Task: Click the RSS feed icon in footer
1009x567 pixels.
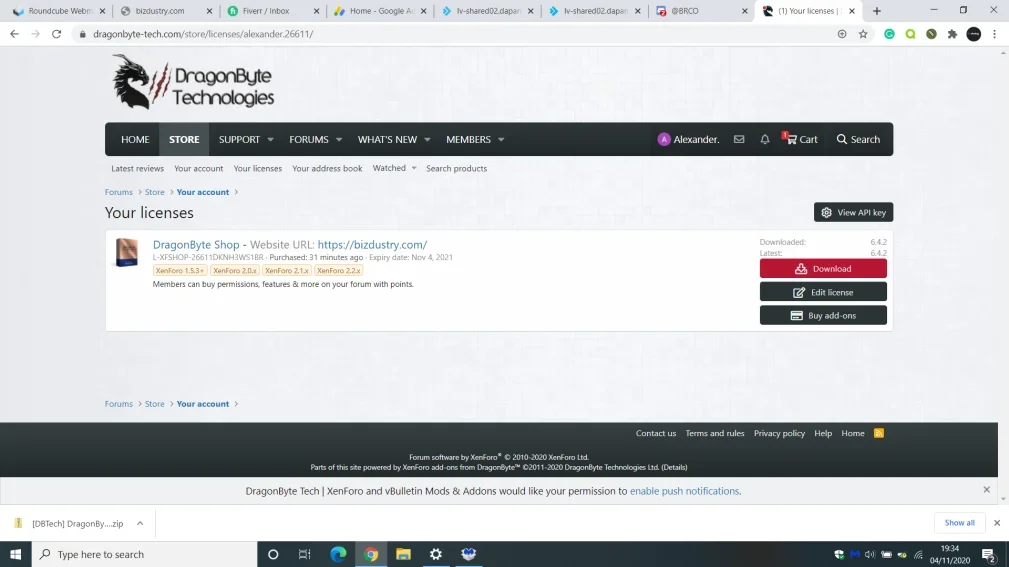Action: tap(878, 433)
